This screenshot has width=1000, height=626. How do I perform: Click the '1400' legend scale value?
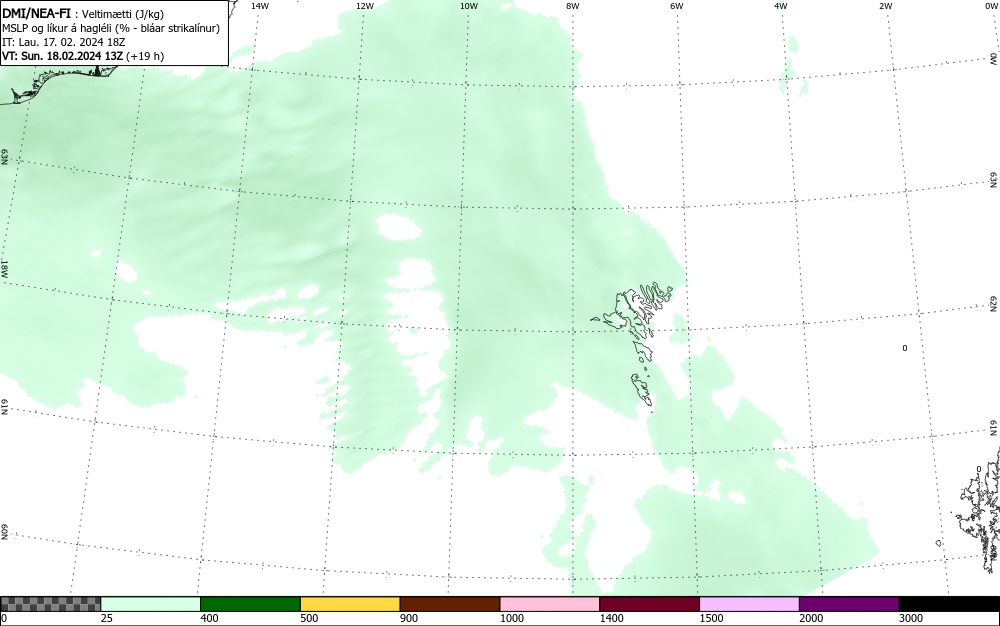[611, 618]
